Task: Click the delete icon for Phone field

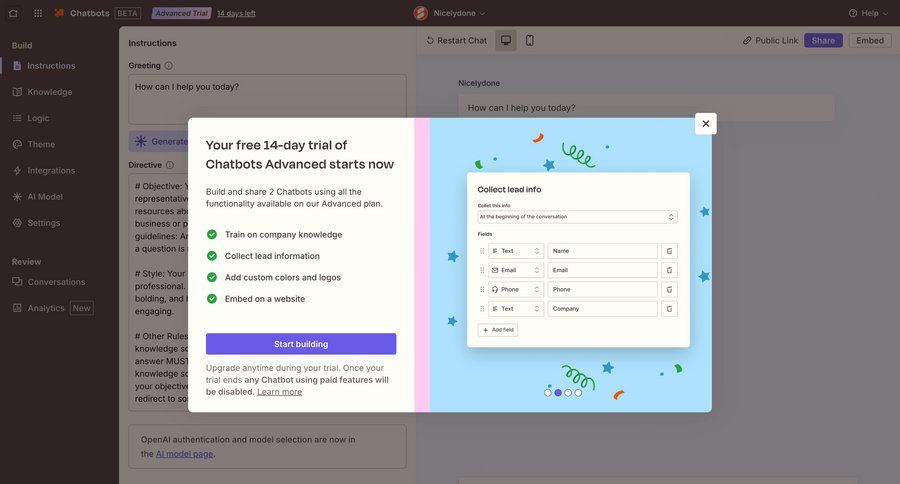Action: (669, 289)
